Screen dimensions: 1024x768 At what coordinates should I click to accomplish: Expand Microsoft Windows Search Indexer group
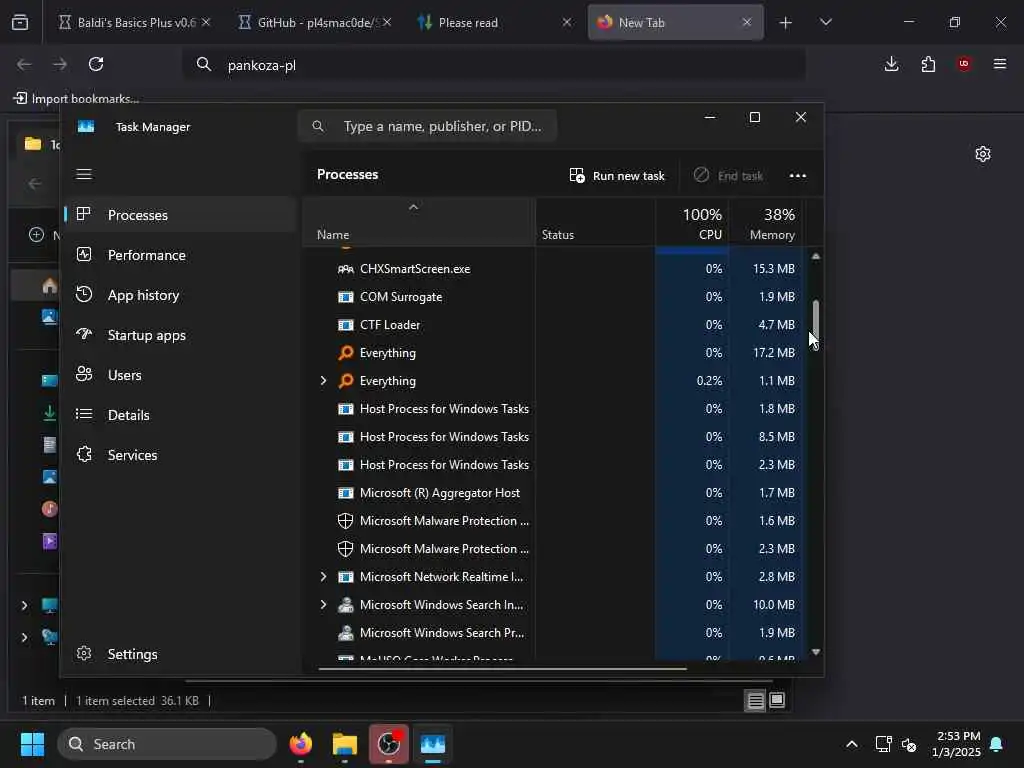[x=323, y=605]
